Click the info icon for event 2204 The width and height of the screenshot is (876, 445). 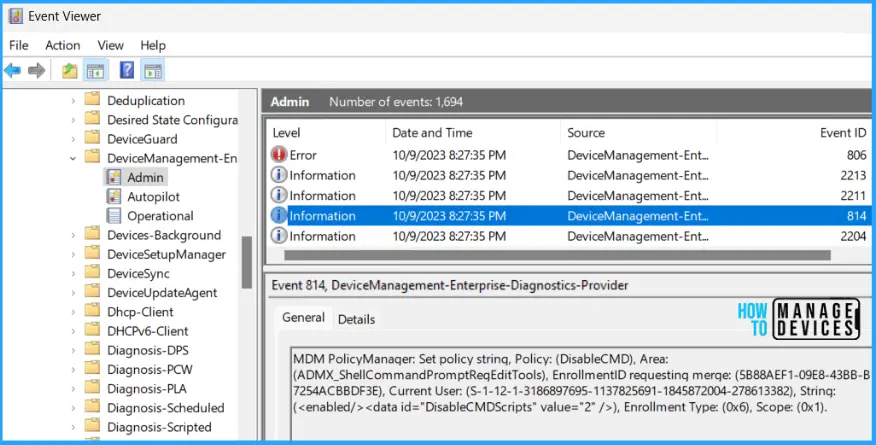tap(278, 236)
